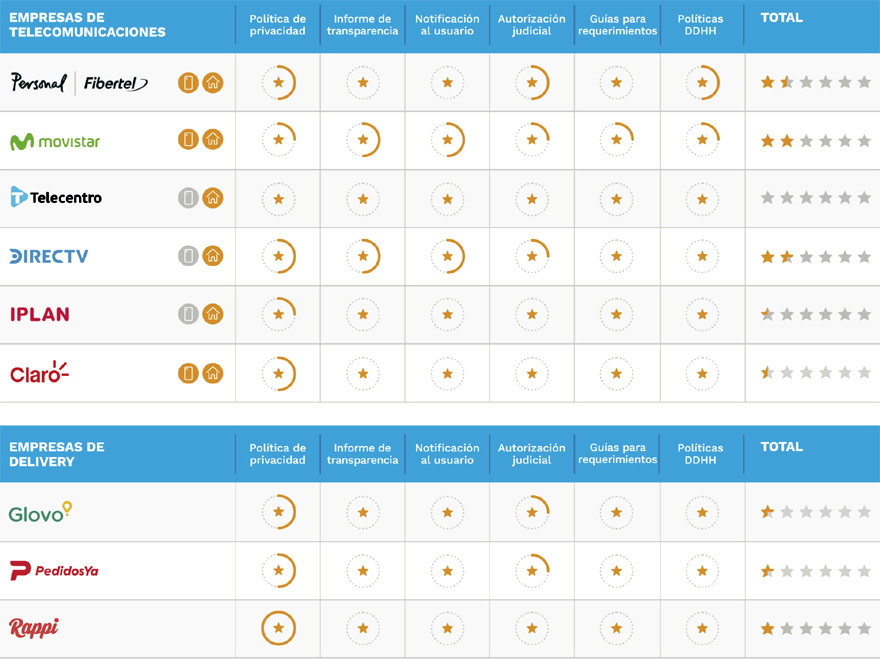880x660 pixels.
Task: Click Glovo's Autorización judicial star circle
Action: pyautogui.click(x=532, y=512)
